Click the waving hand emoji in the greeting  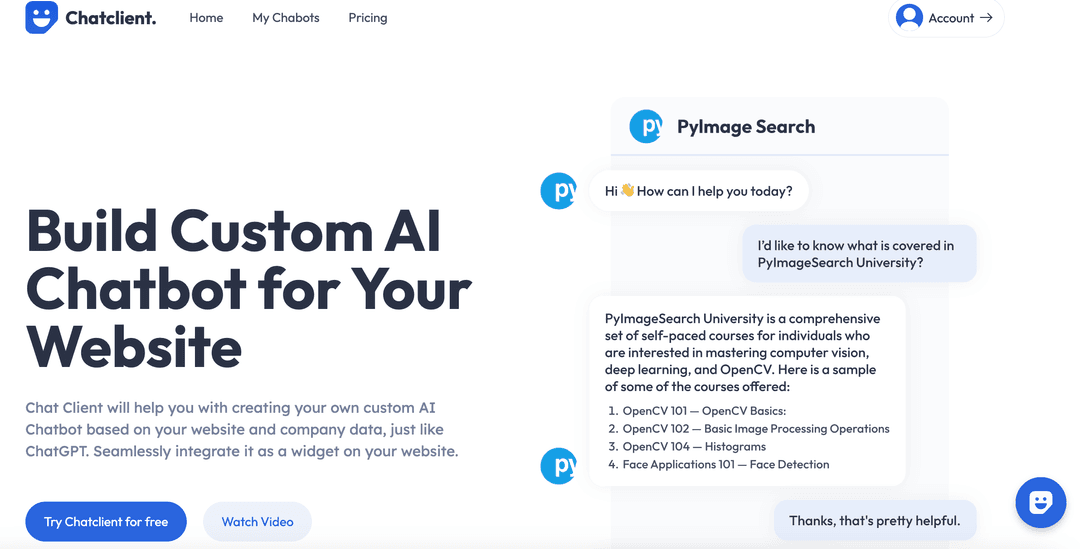tap(628, 191)
